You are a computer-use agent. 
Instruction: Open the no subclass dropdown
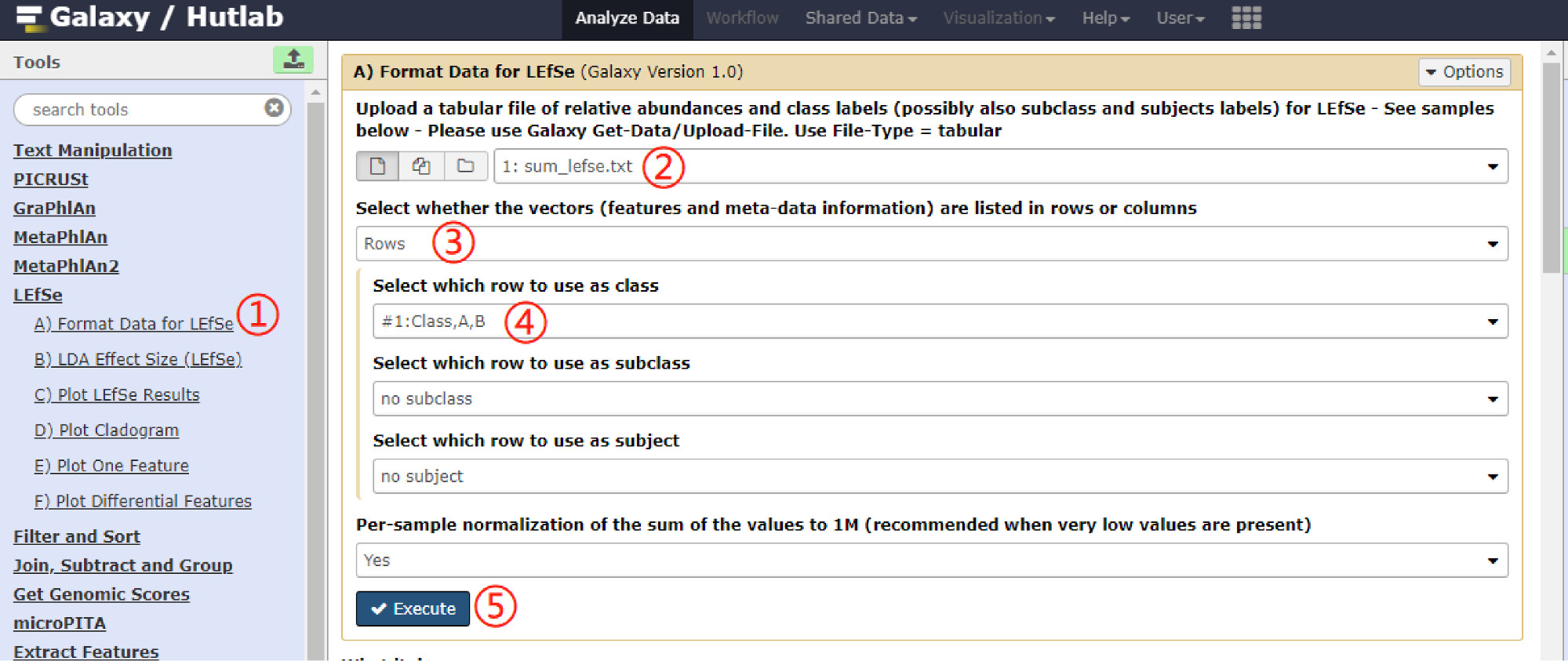[940, 399]
